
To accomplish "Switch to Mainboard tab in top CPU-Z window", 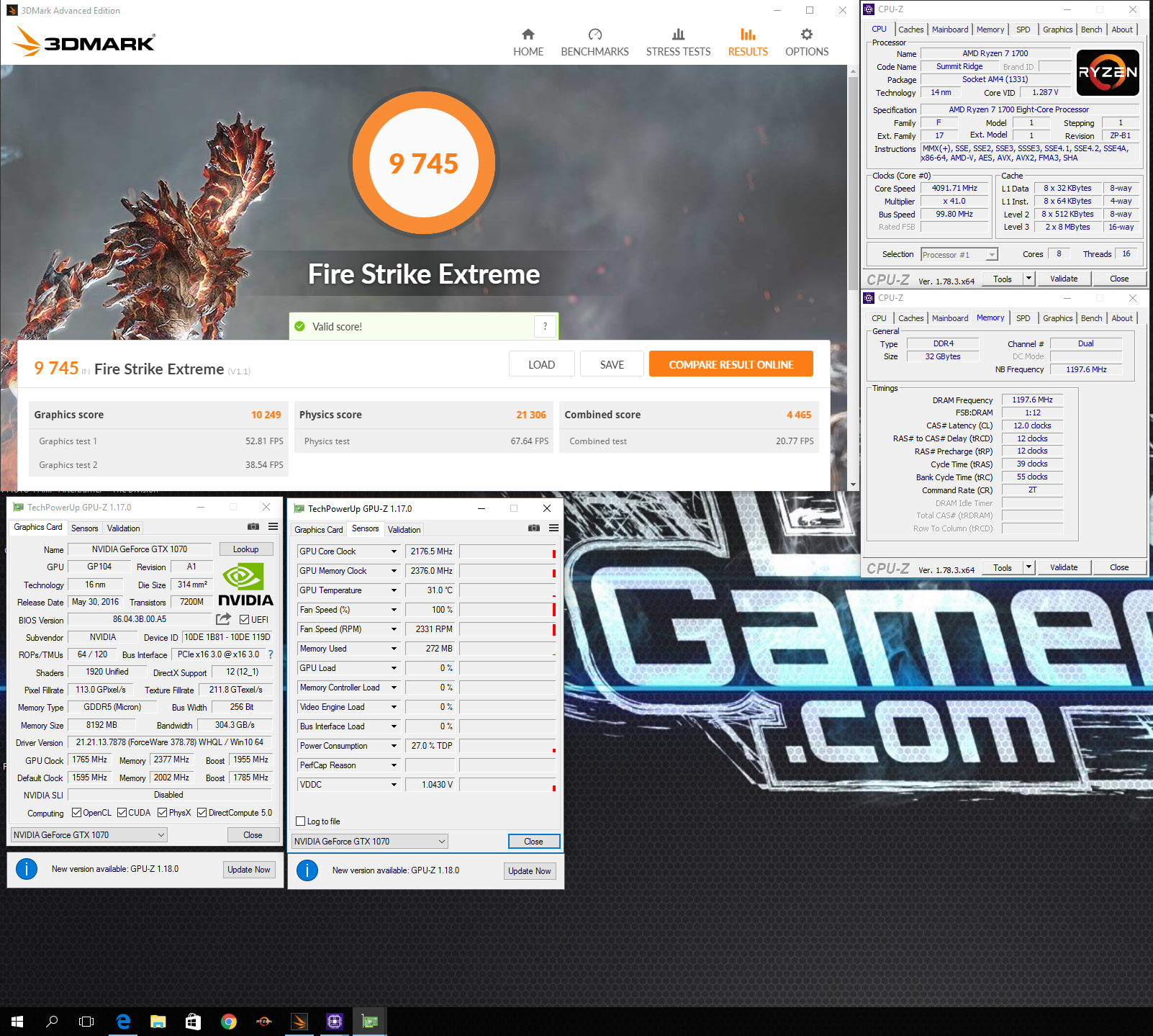I will click(950, 30).
